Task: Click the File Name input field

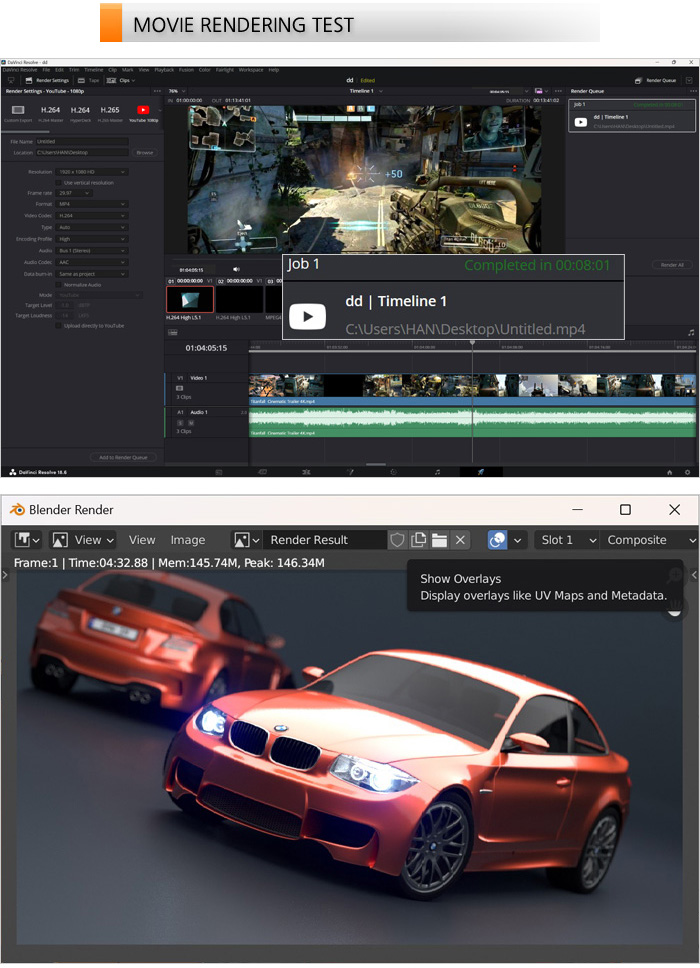Action: [82, 142]
